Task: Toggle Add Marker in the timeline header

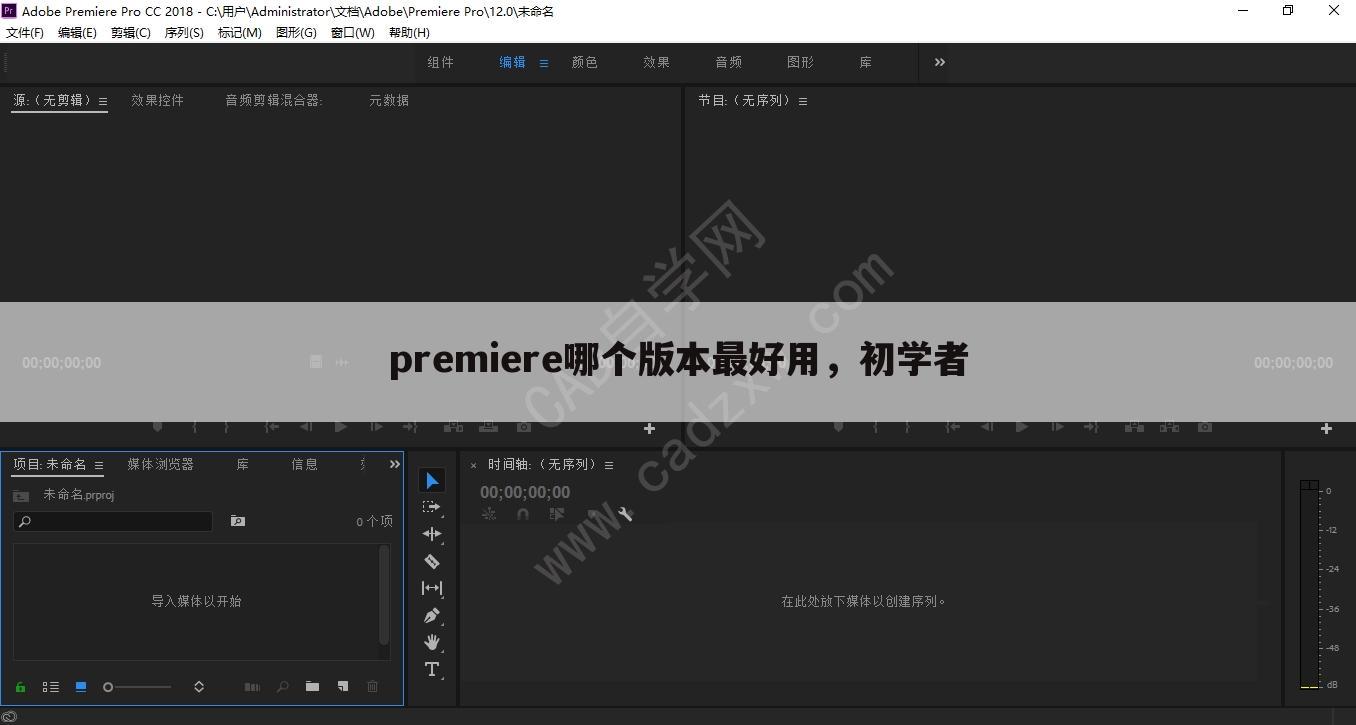Action: pos(592,514)
